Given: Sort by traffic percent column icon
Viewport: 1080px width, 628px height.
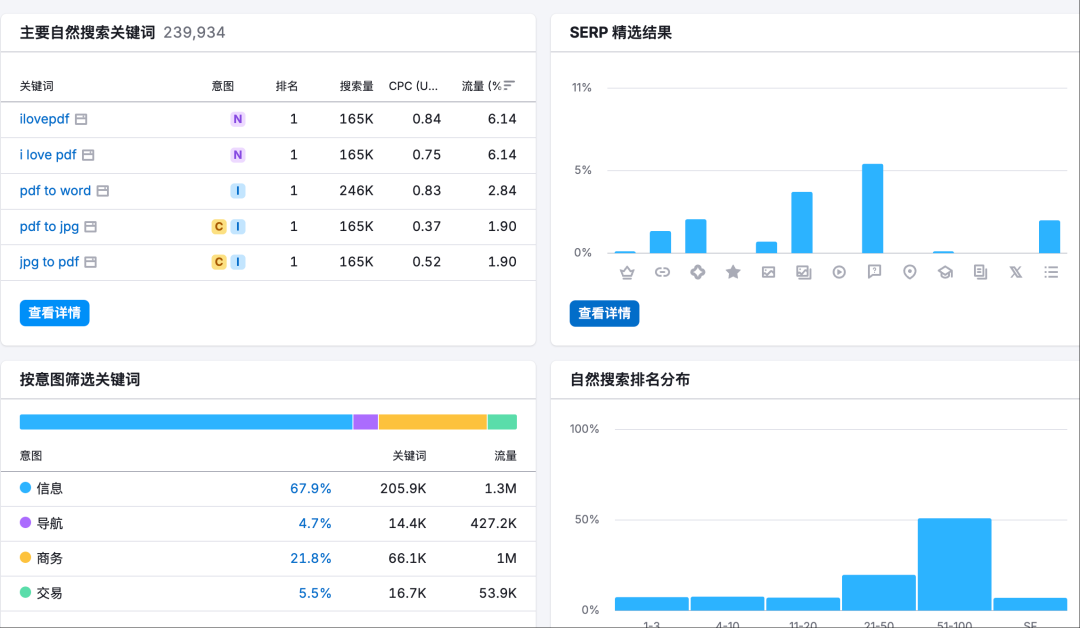Looking at the screenshot, I should click(x=509, y=85).
